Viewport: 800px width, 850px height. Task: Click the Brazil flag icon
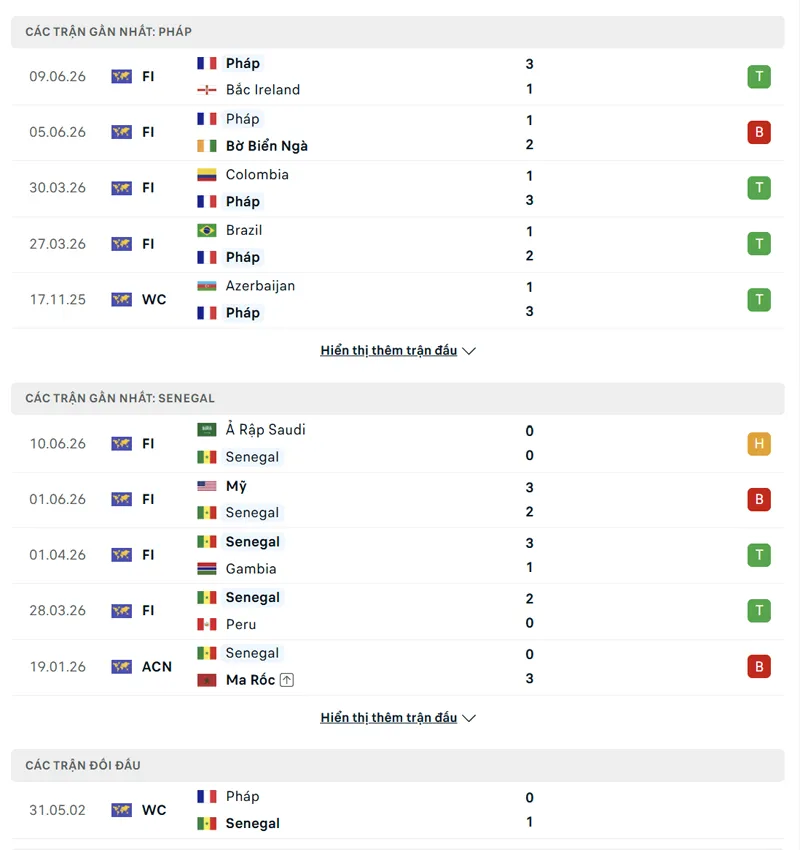(x=207, y=230)
